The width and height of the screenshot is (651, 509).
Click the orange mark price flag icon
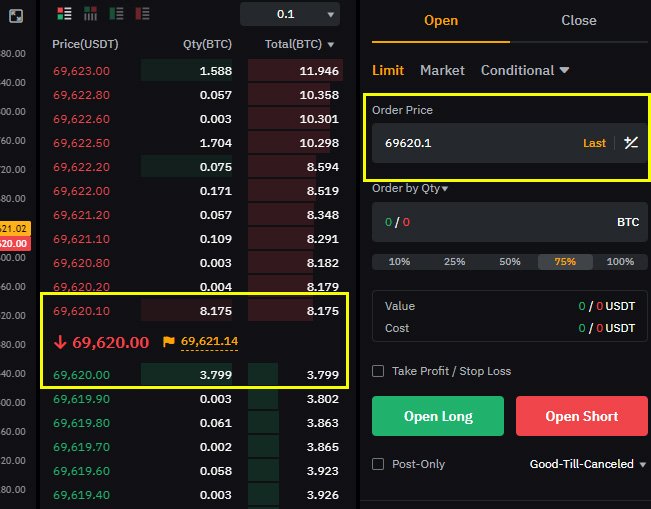point(169,342)
